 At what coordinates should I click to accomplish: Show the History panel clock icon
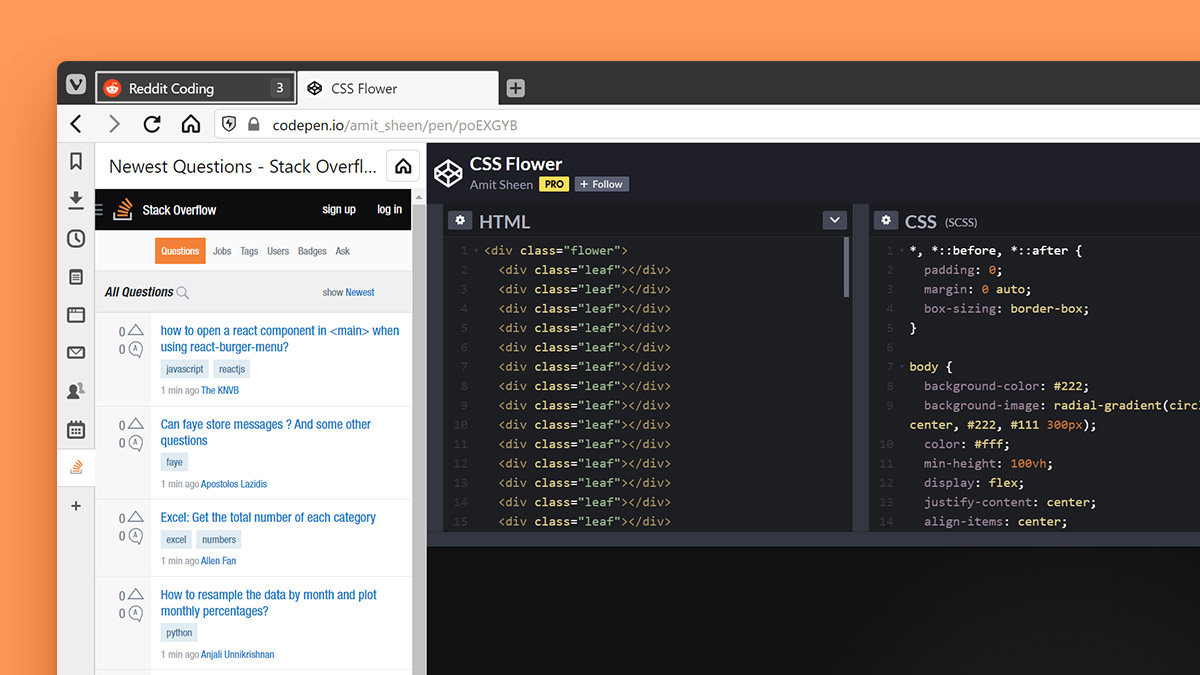point(76,238)
